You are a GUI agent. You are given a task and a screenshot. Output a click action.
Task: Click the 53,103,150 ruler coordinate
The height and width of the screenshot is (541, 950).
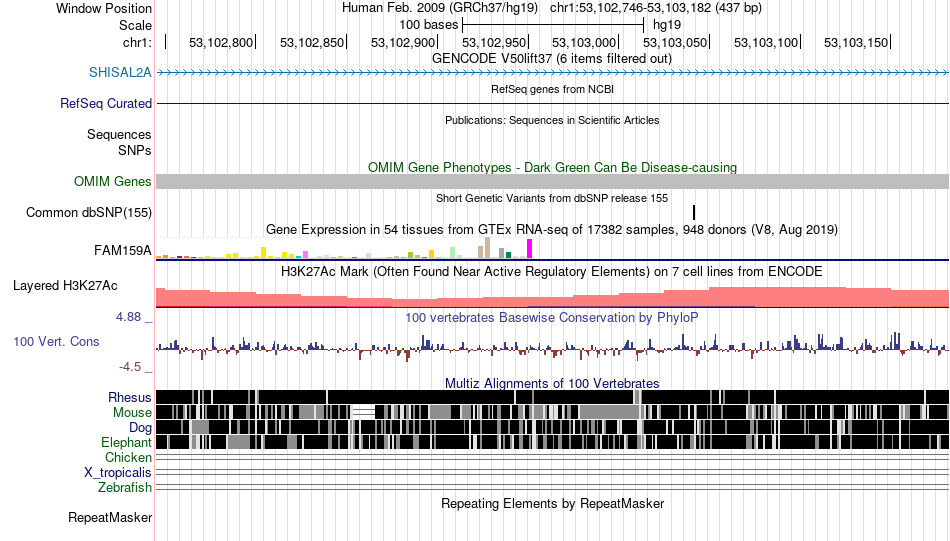856,42
